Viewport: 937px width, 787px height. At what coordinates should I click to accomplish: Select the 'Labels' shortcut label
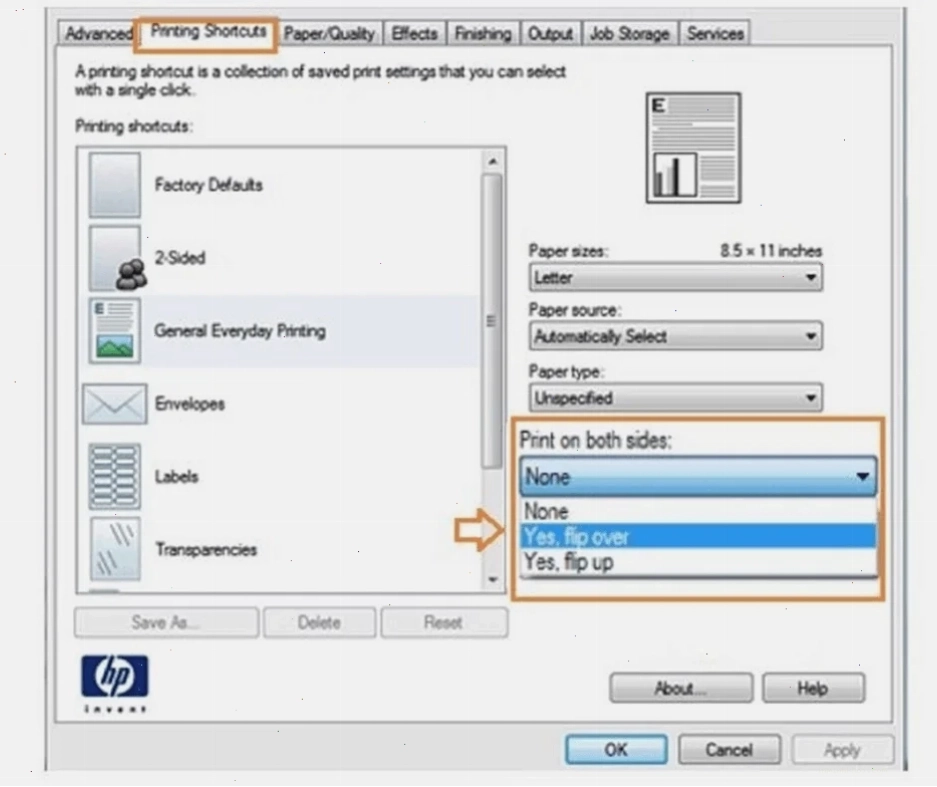tap(176, 476)
